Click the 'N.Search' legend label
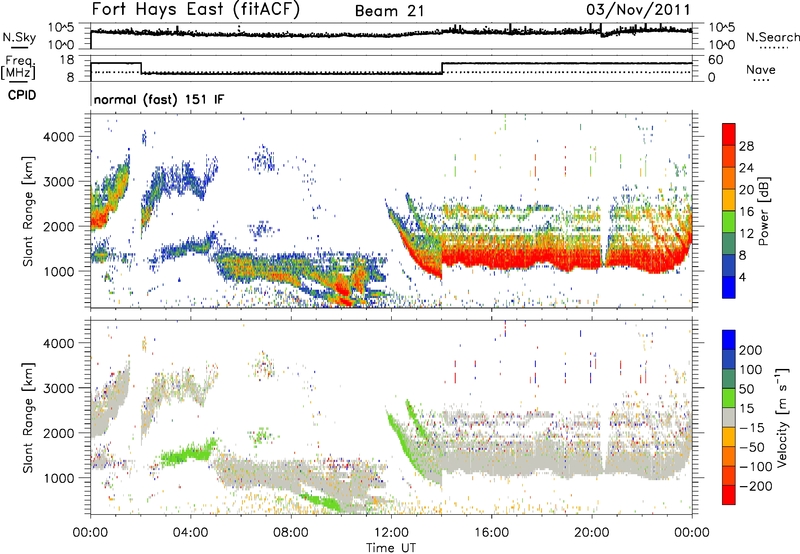Image resolution: width=800 pixels, height=554 pixels. 772,37
